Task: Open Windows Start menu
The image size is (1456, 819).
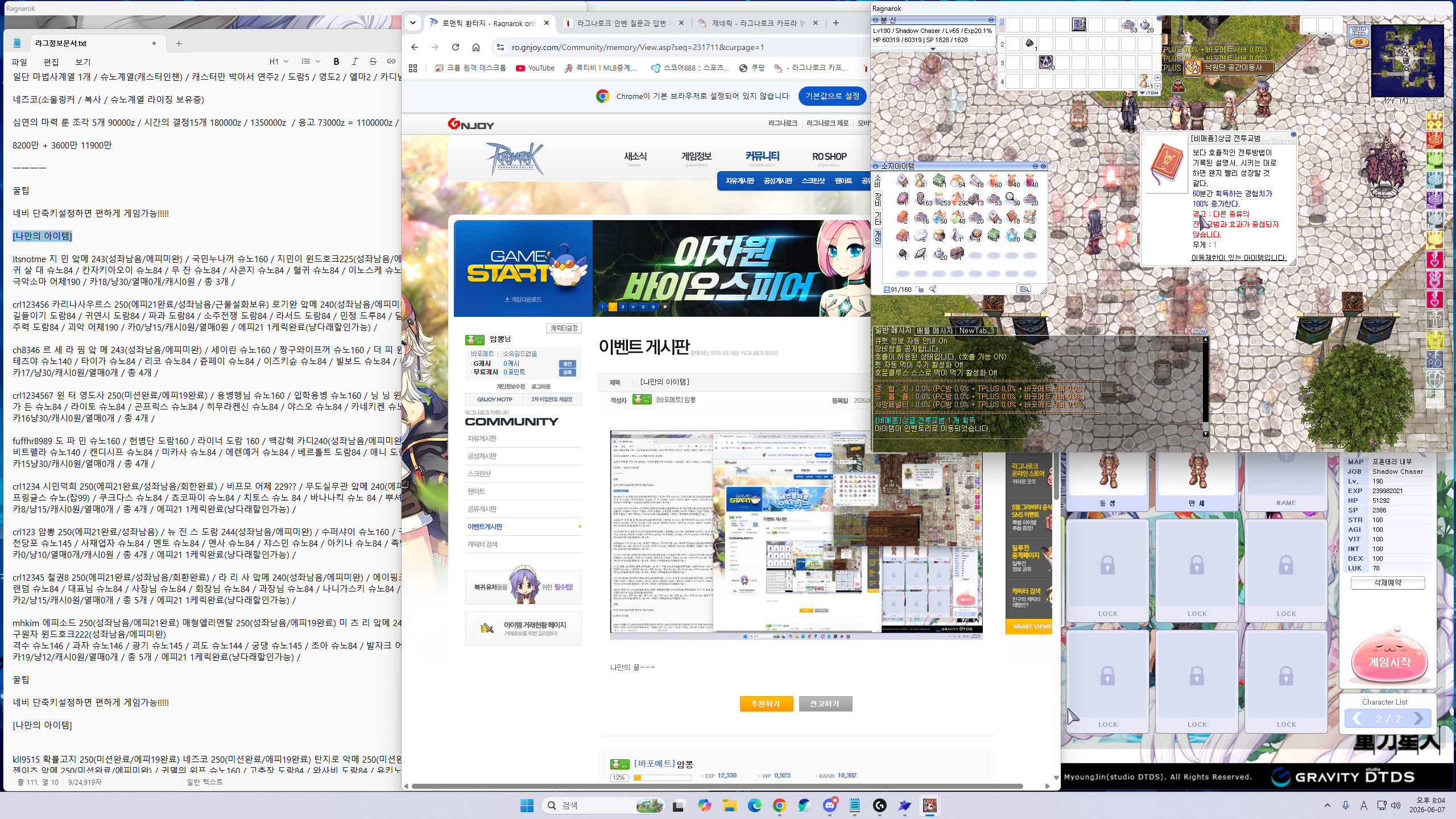Action: pos(527,805)
